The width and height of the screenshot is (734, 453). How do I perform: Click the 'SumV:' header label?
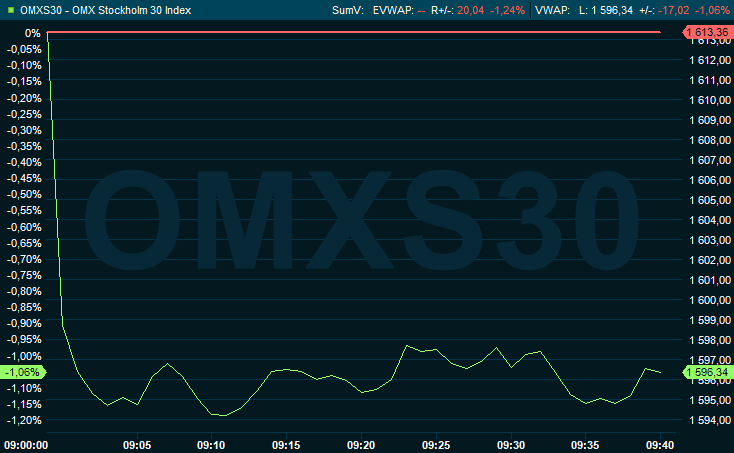point(348,10)
